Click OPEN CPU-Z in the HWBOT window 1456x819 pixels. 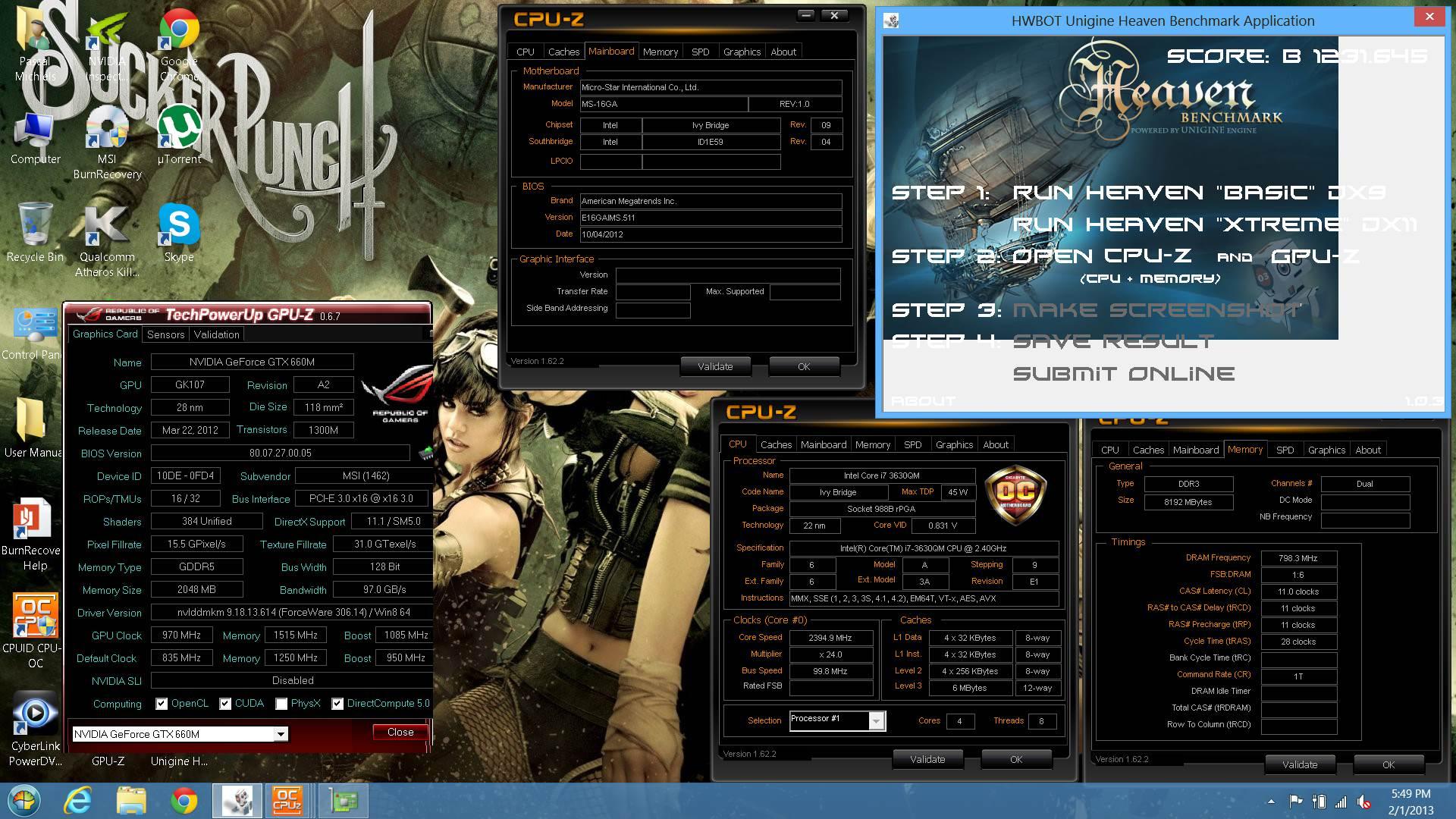tap(1102, 256)
